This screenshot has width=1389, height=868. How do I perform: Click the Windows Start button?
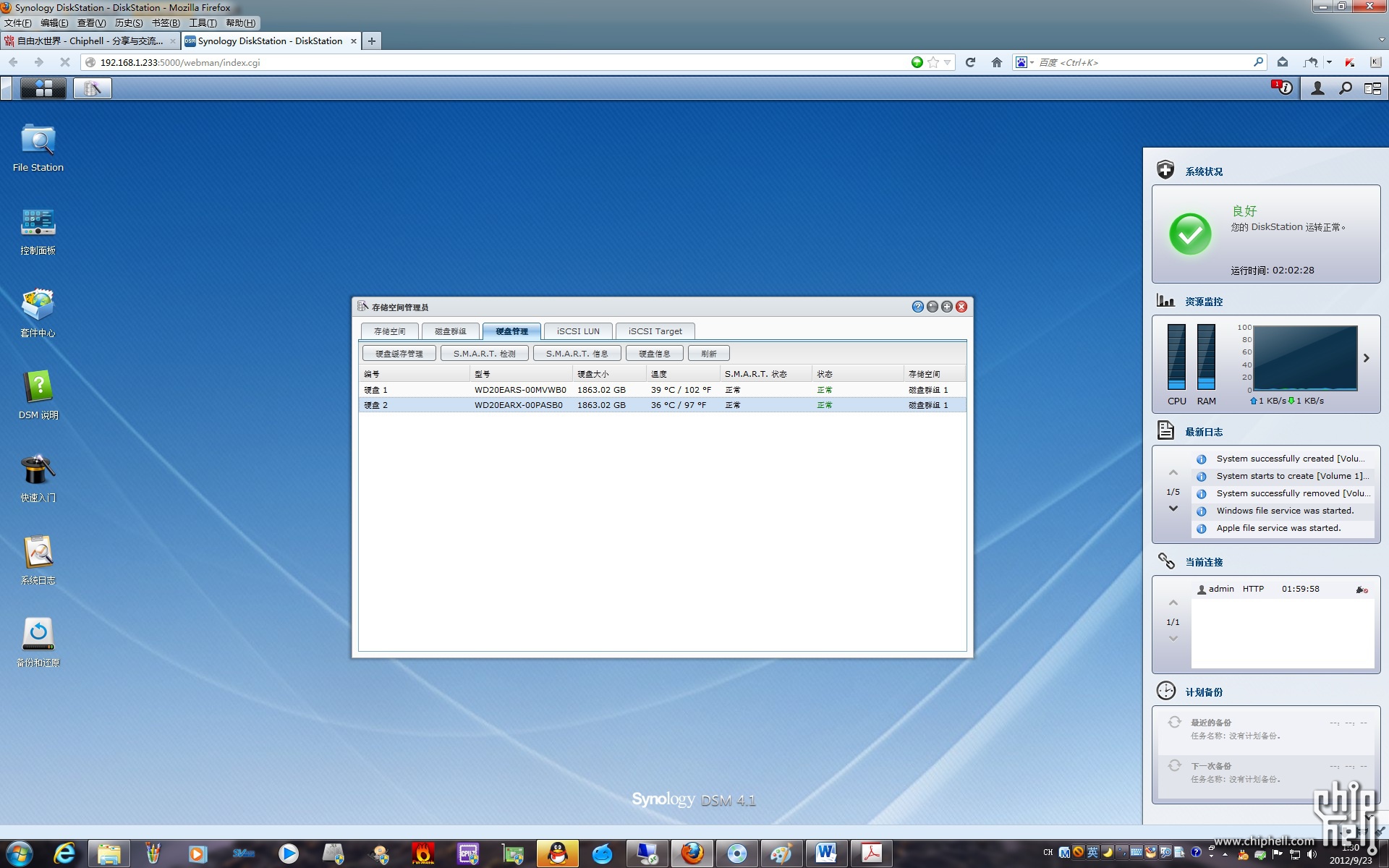(x=20, y=854)
